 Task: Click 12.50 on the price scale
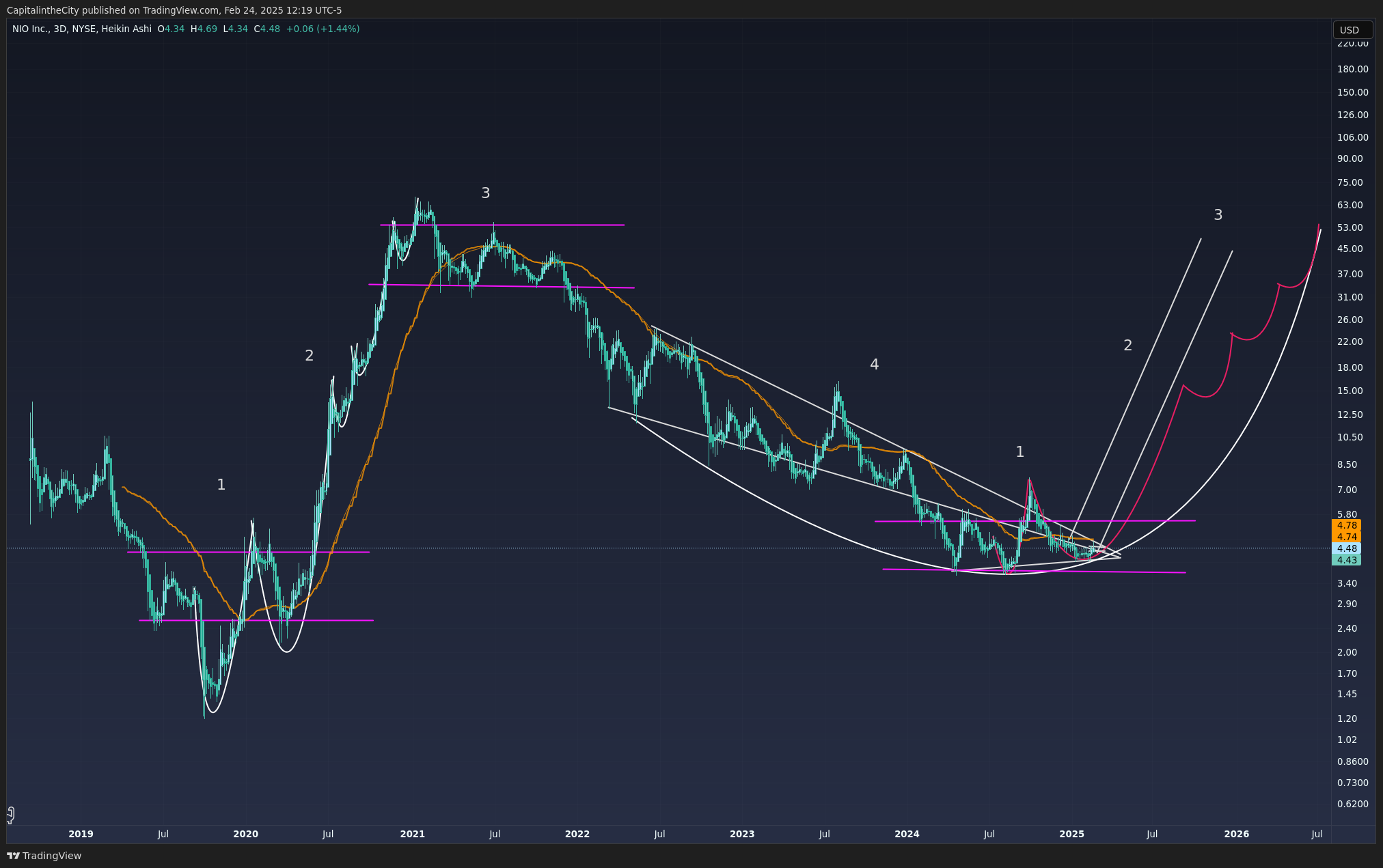click(1350, 415)
